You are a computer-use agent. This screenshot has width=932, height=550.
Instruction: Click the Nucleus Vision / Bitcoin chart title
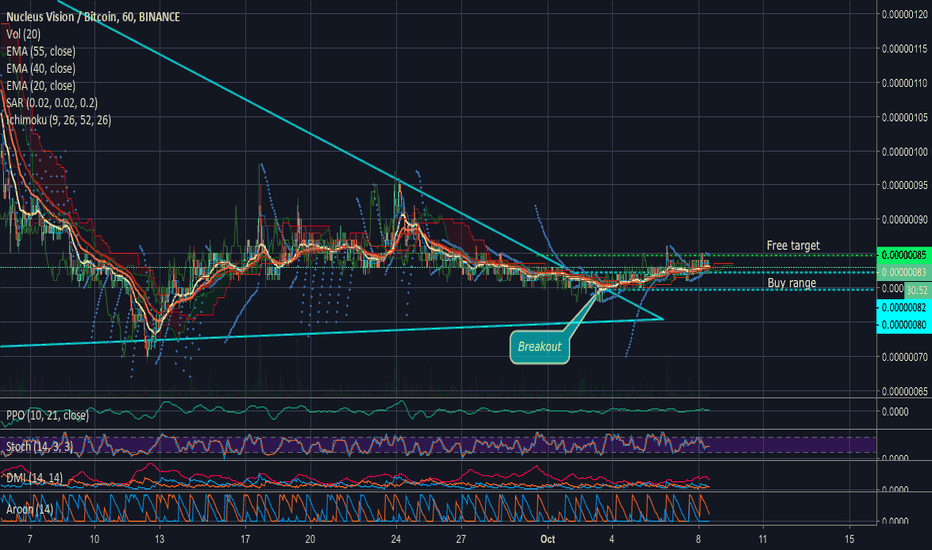(x=93, y=17)
